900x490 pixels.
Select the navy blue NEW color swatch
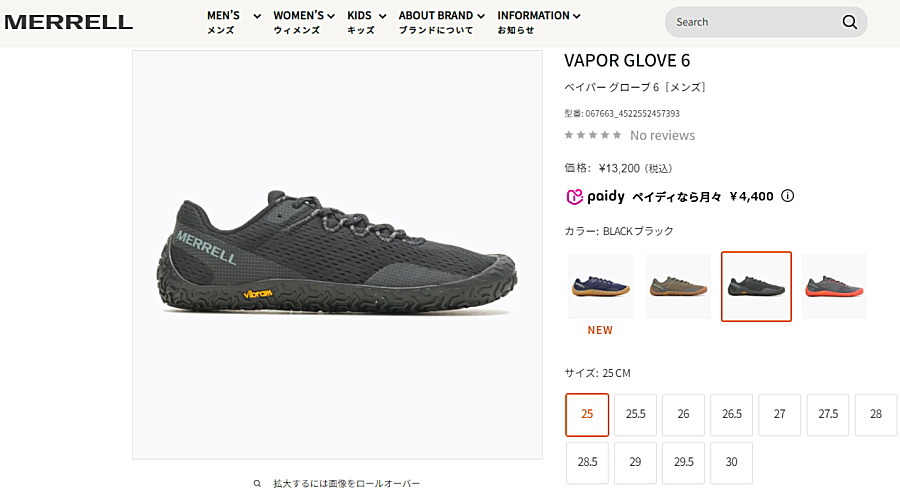tap(600, 286)
